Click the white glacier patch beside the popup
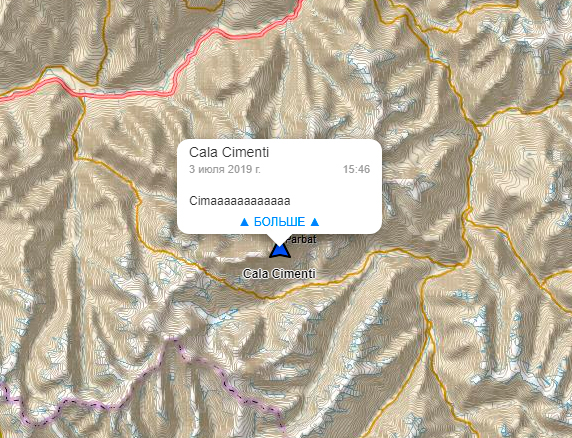The height and width of the screenshot is (438, 572). pyautogui.click(x=418, y=187)
